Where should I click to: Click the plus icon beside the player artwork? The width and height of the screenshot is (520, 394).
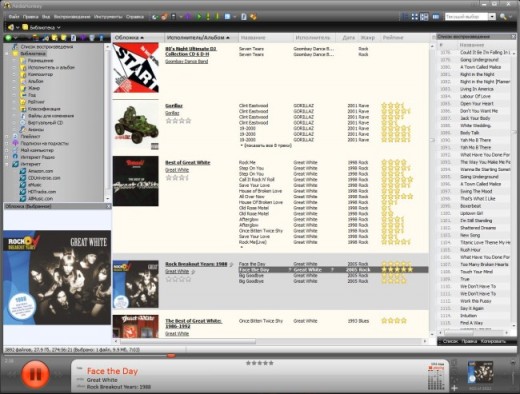(x=454, y=388)
